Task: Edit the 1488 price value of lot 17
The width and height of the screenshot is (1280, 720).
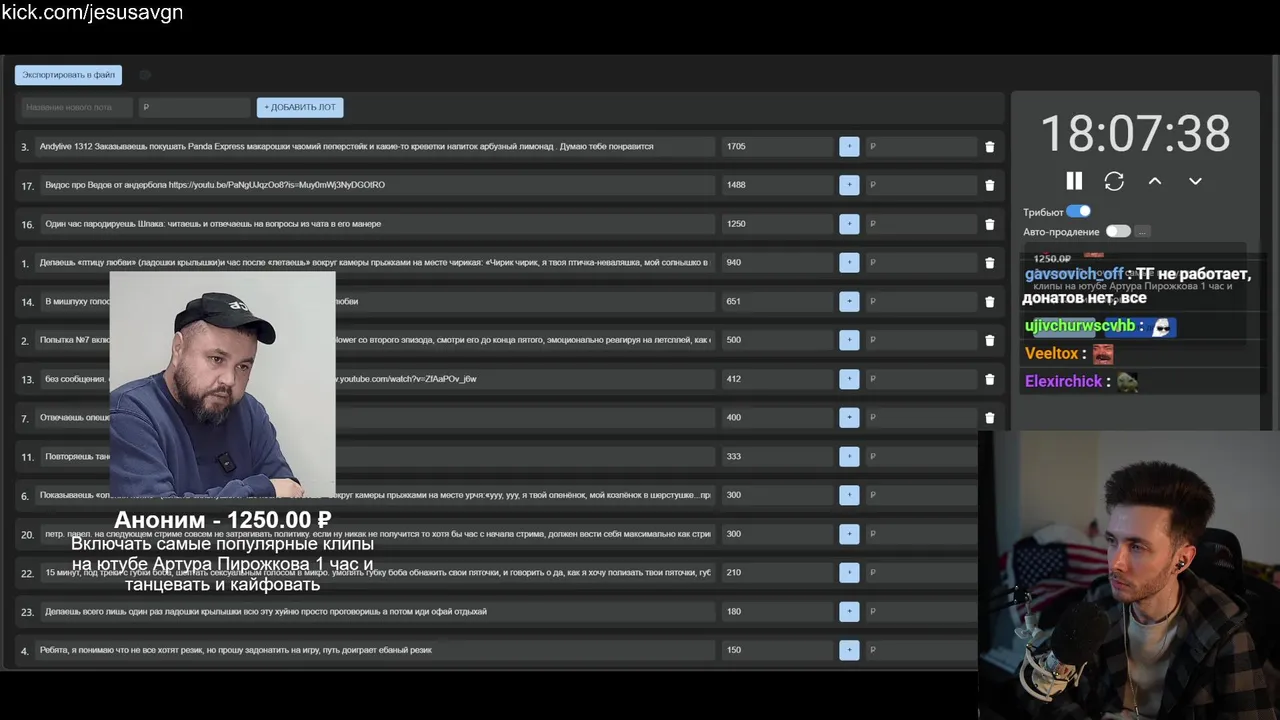Action: click(x=777, y=185)
